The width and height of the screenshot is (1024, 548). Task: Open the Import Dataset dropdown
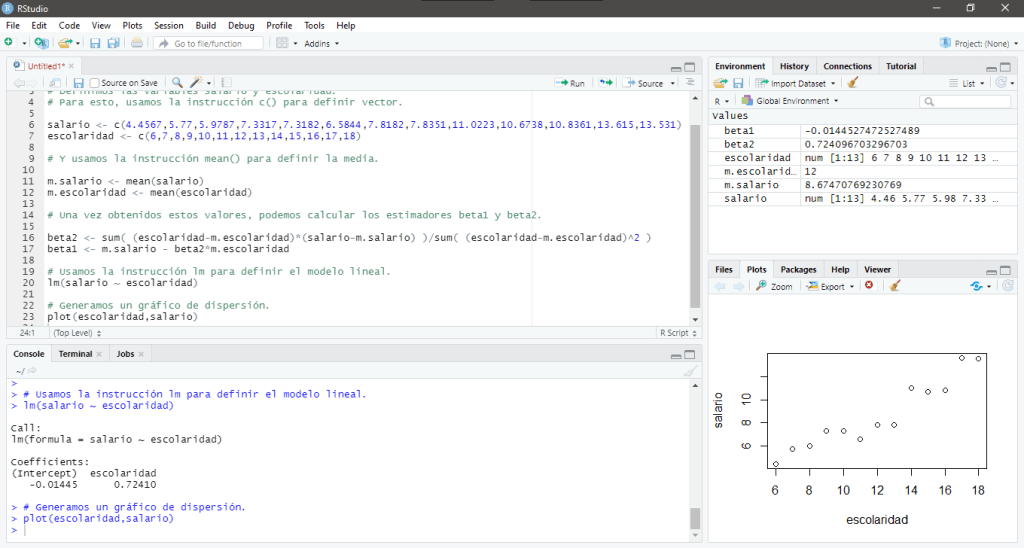tap(796, 83)
